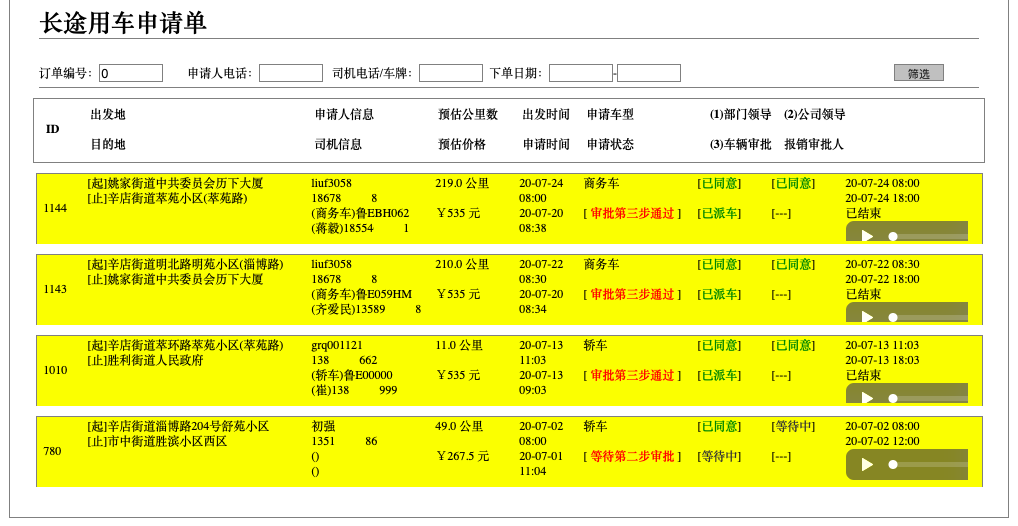The image size is (1018, 526).
Task: Click 审批第三步通过 status in order 1010
Action: tap(632, 376)
